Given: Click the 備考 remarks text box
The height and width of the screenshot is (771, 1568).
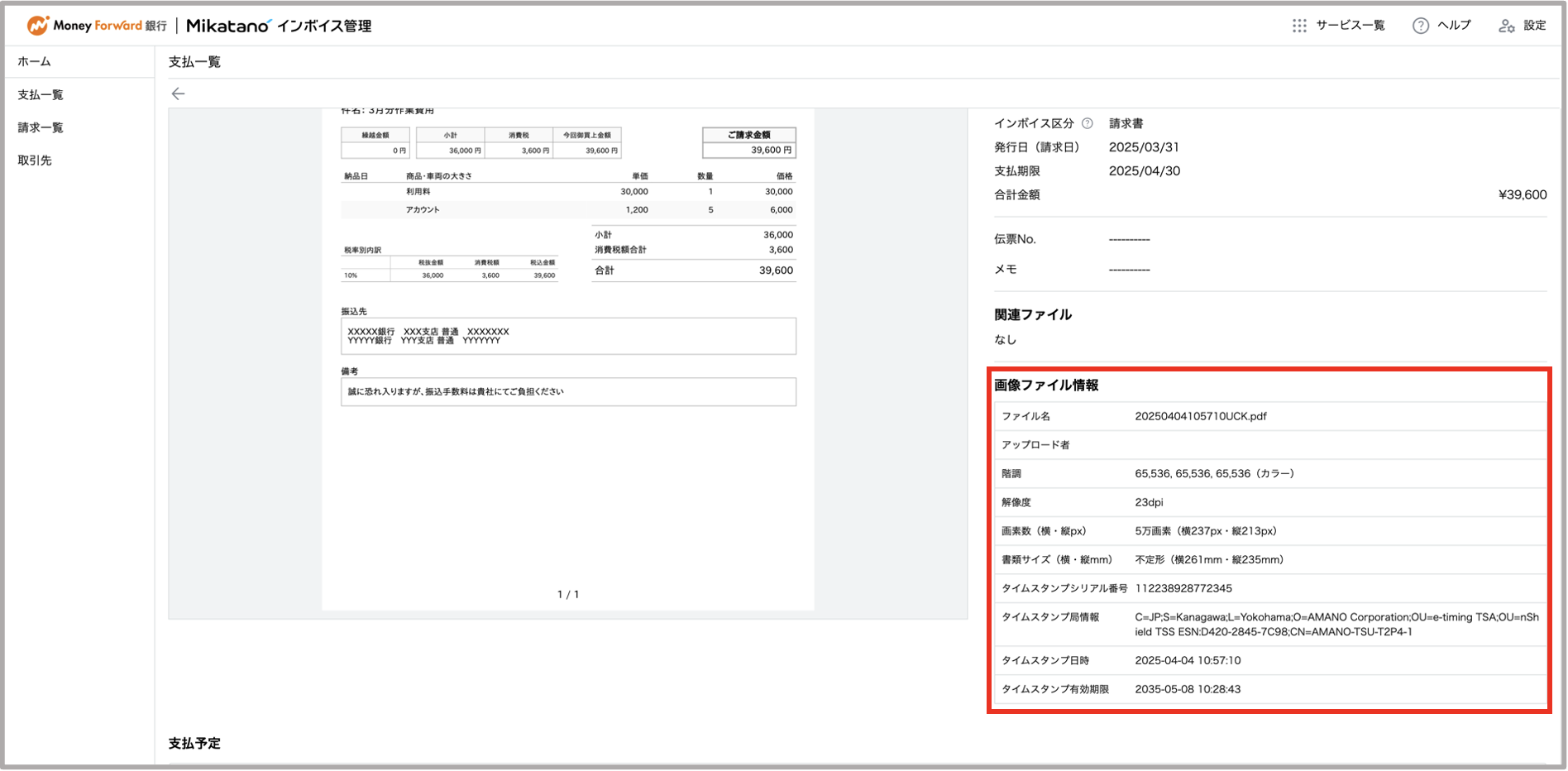Looking at the screenshot, I should point(568,392).
